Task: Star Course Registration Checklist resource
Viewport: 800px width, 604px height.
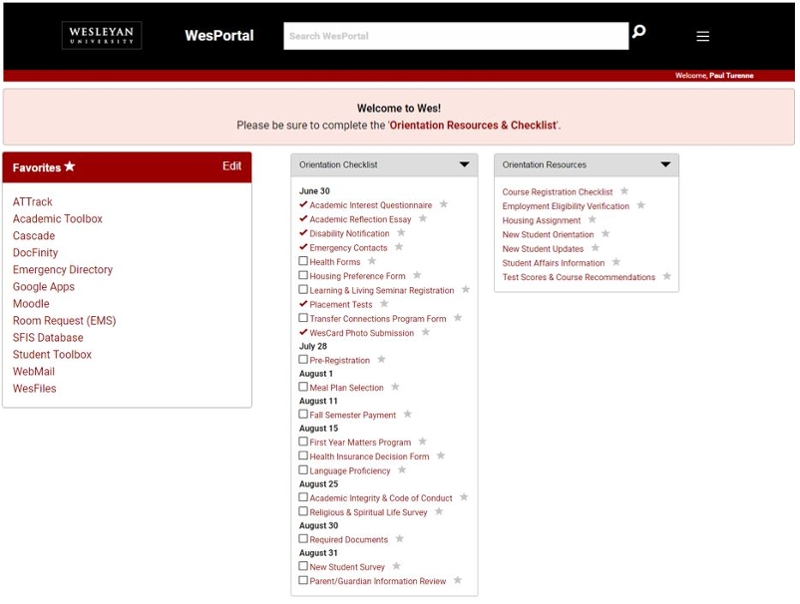Action: pyautogui.click(x=624, y=191)
